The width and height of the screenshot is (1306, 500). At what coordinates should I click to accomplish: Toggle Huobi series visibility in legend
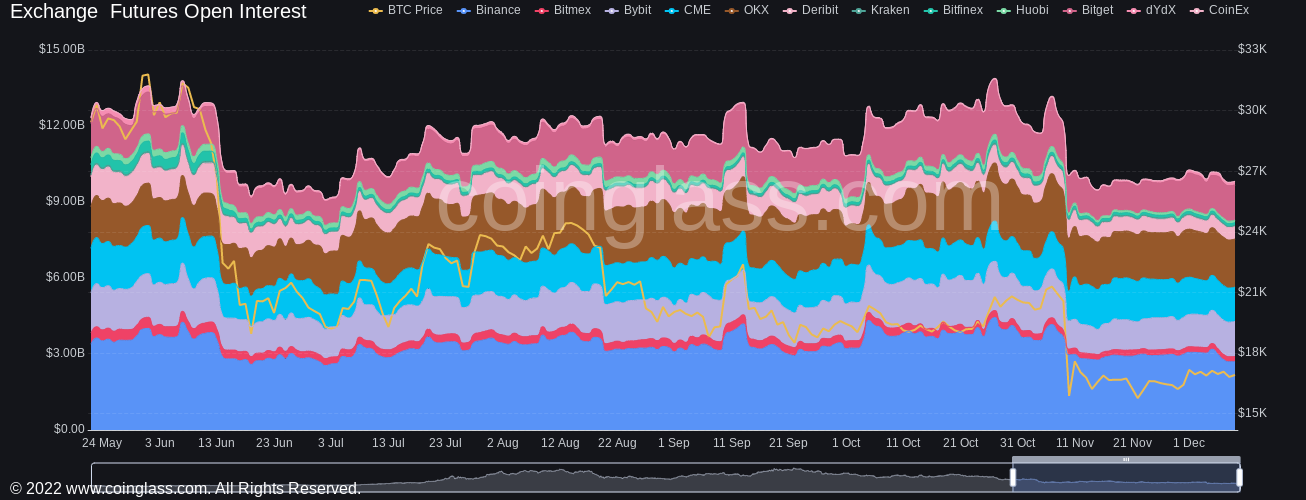[x=1004, y=11]
